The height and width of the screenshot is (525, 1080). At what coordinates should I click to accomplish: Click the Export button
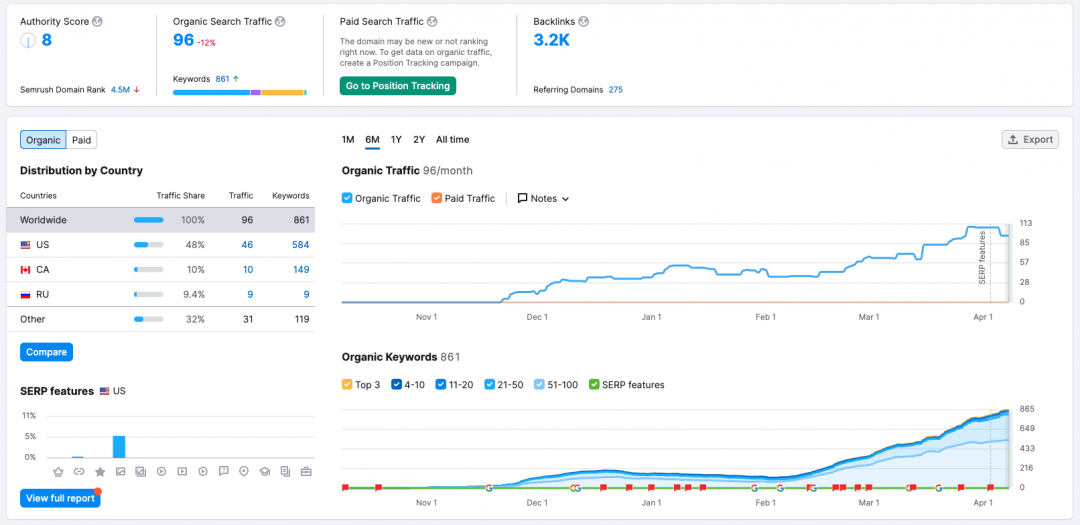click(x=1030, y=140)
